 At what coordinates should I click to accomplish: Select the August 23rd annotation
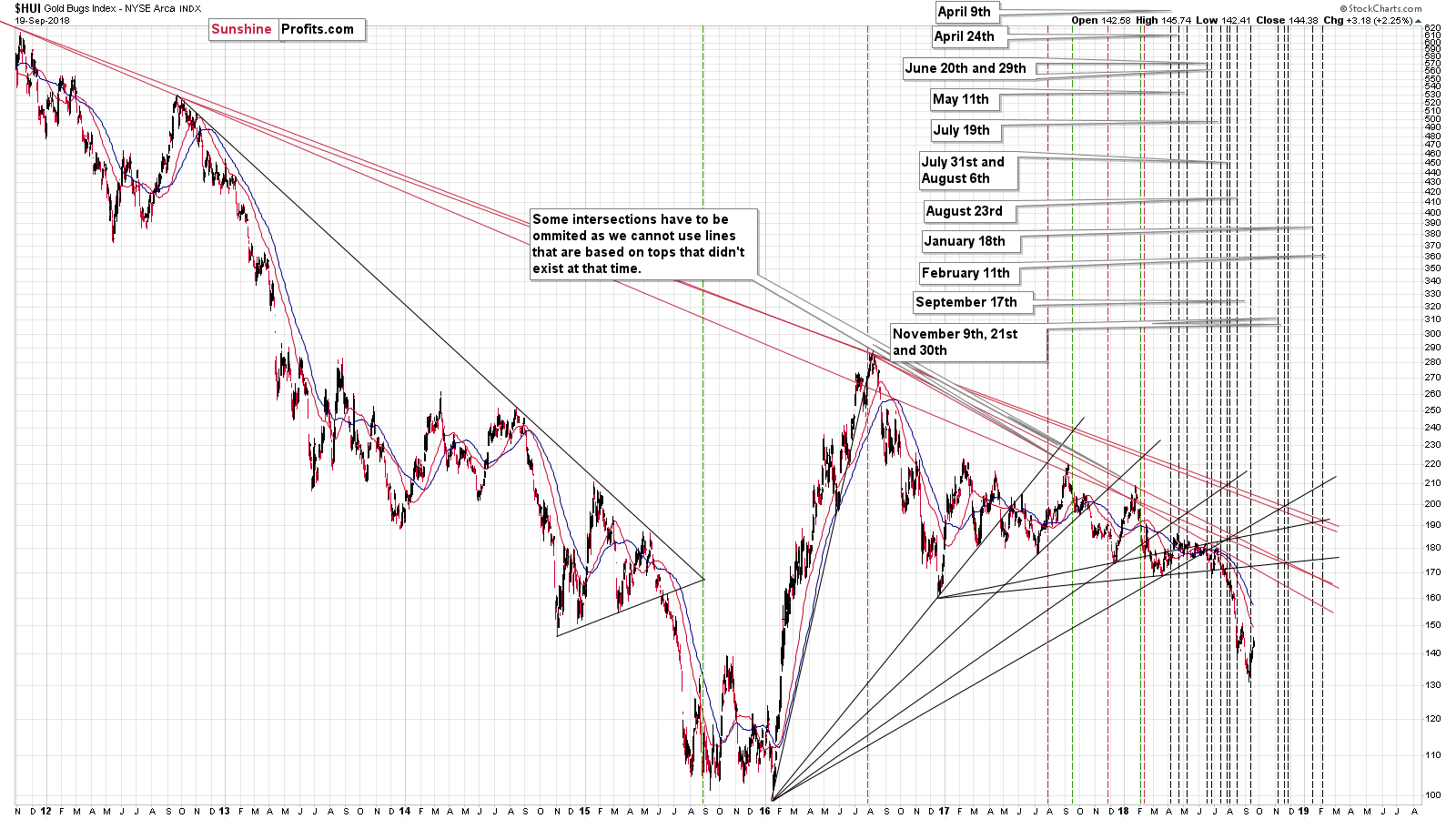click(969, 211)
